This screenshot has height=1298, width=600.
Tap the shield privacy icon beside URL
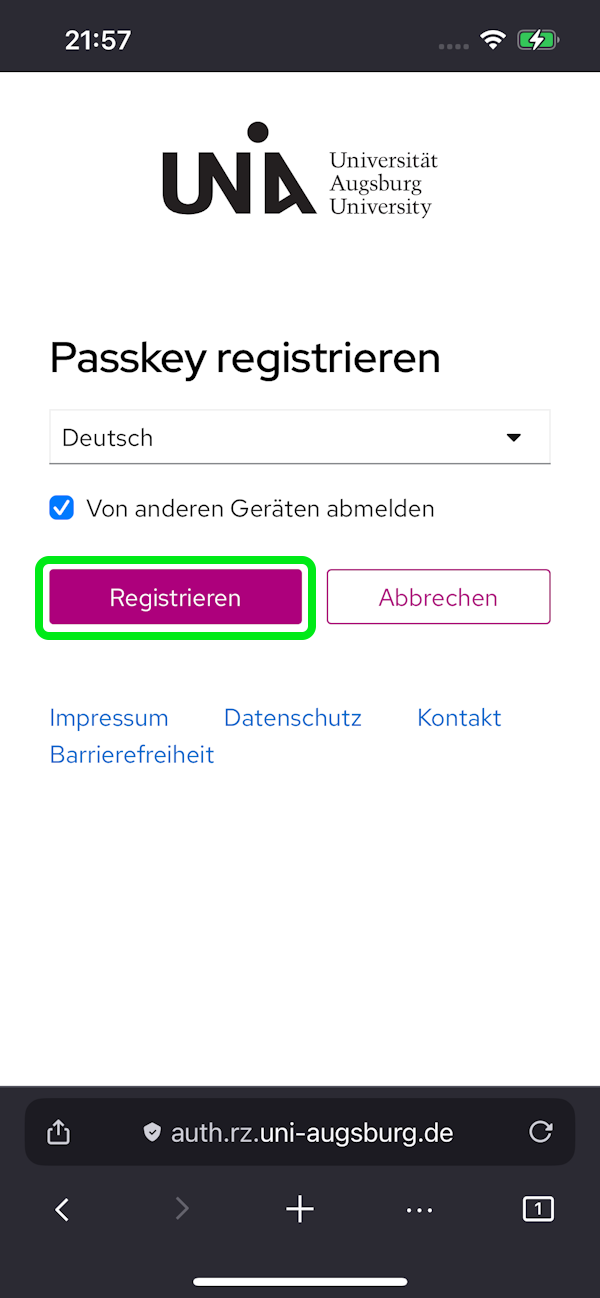pos(152,1132)
